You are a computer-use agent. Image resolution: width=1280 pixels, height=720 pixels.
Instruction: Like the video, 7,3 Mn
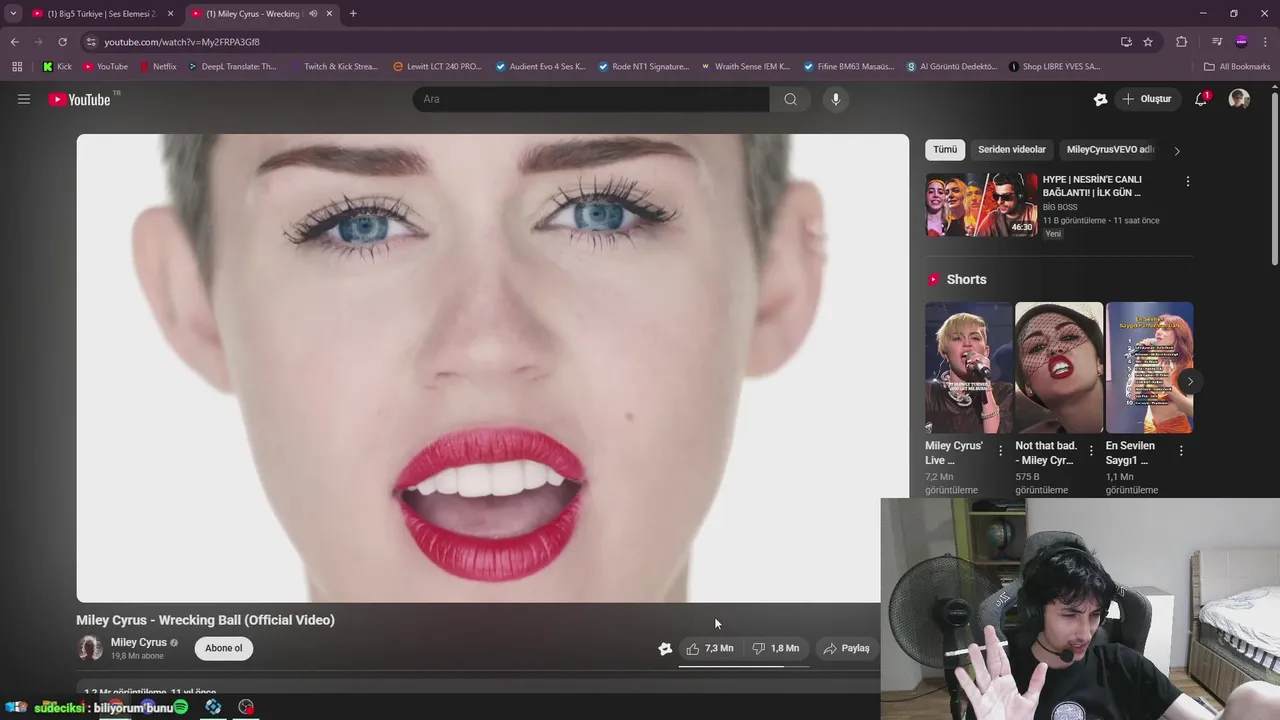[710, 648]
